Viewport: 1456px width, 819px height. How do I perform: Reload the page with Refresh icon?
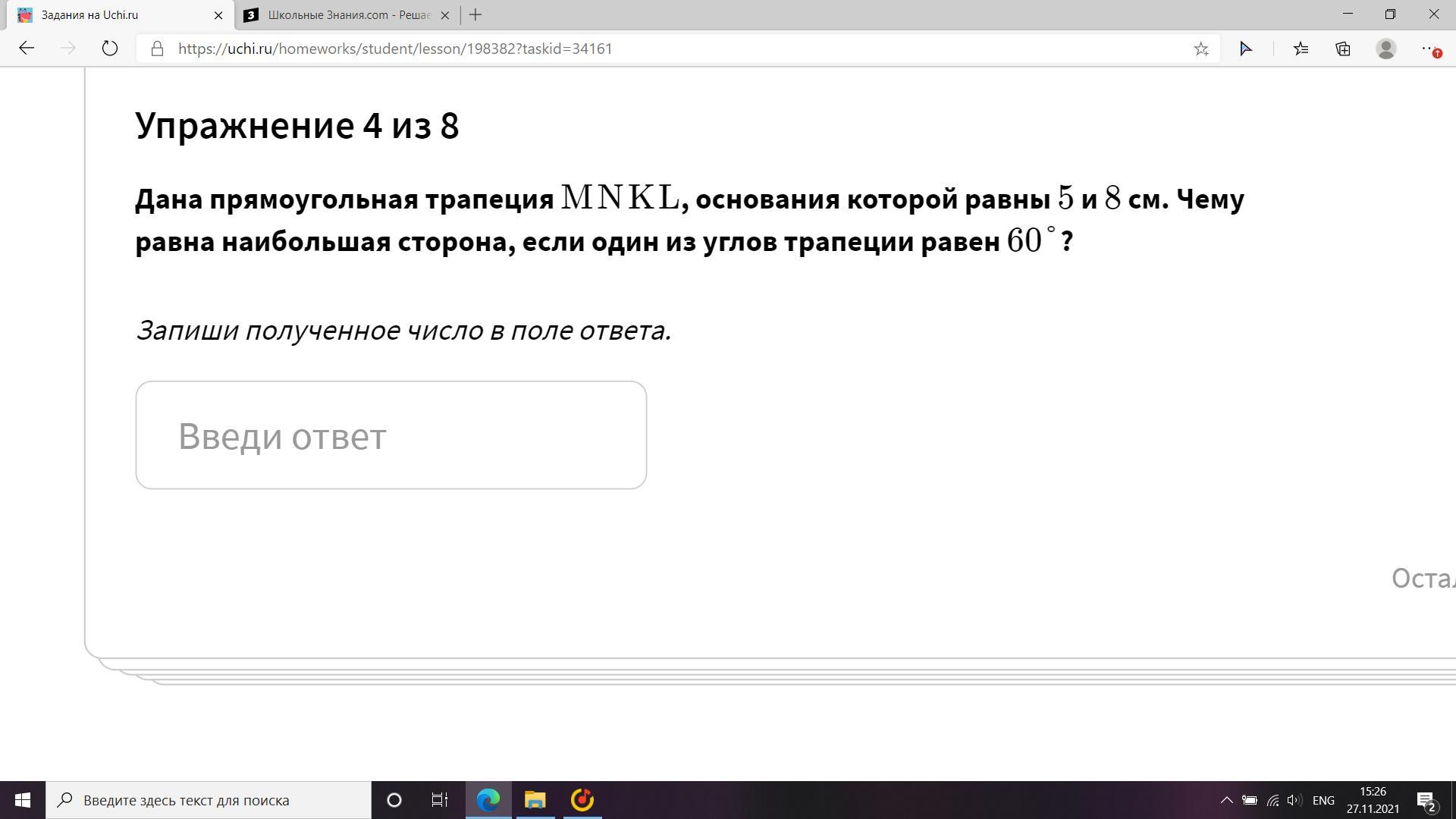click(x=110, y=49)
